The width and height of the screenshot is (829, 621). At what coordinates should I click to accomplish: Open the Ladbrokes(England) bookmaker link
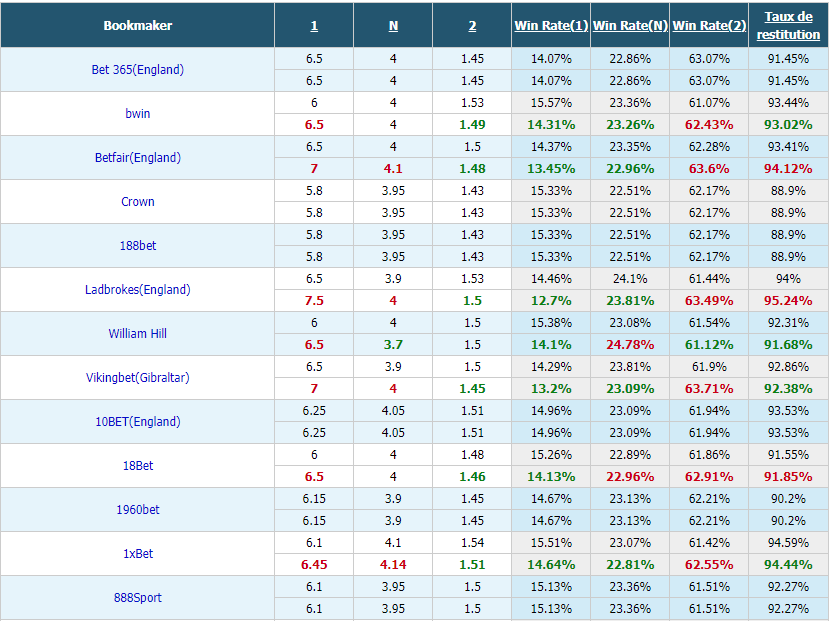(137, 290)
